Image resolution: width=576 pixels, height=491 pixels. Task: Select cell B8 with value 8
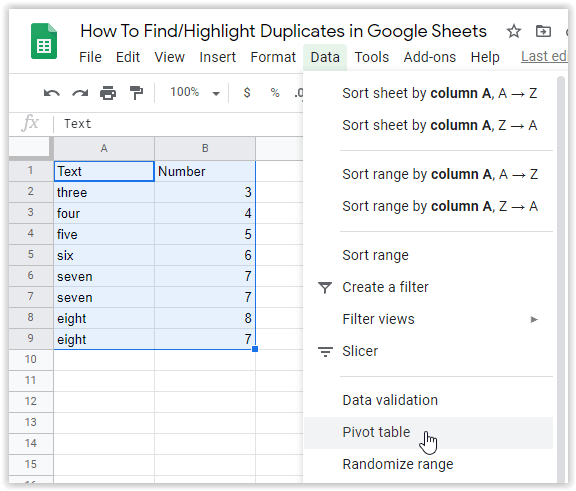(x=205, y=318)
